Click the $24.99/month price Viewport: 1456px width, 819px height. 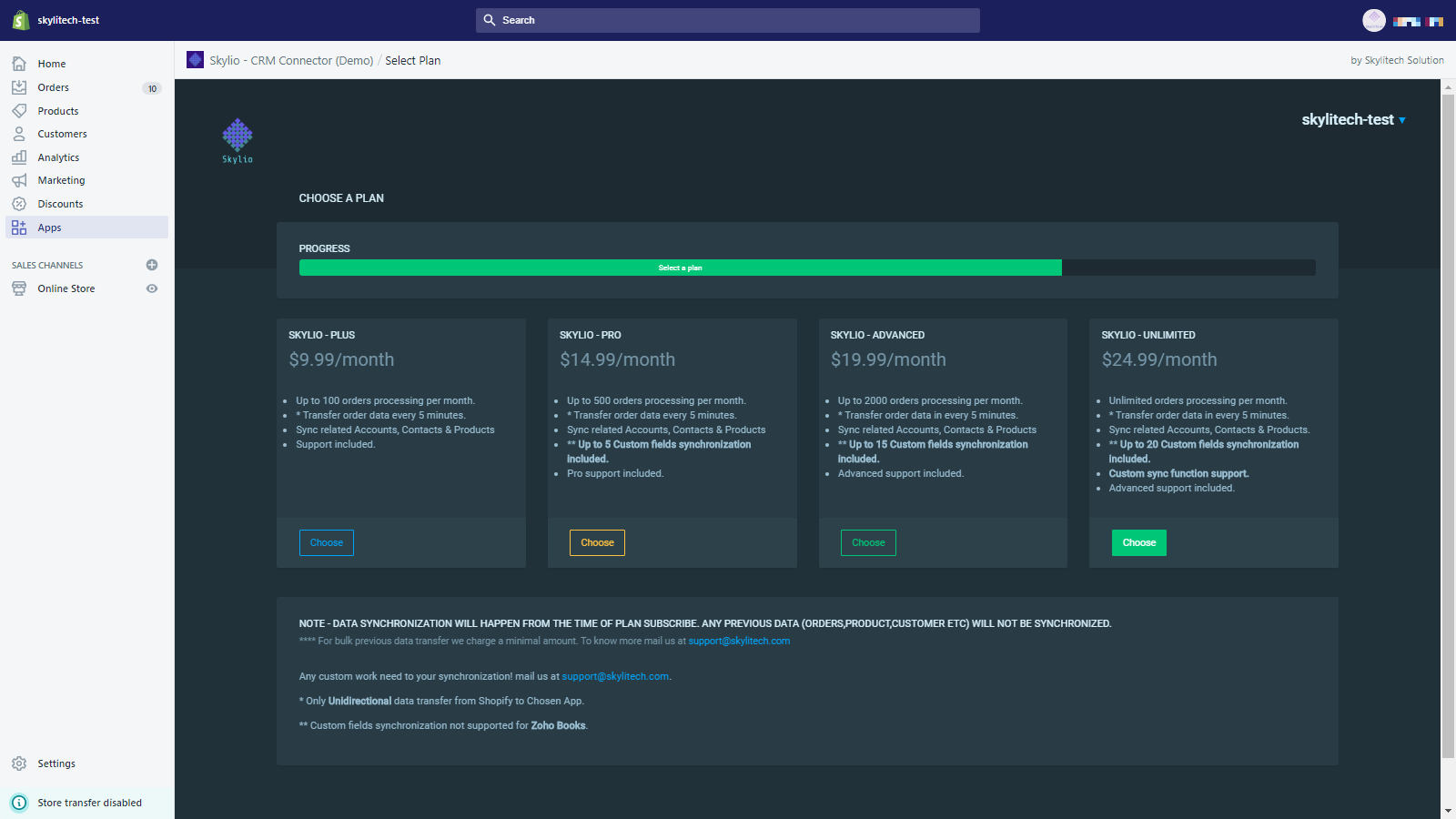point(1159,359)
